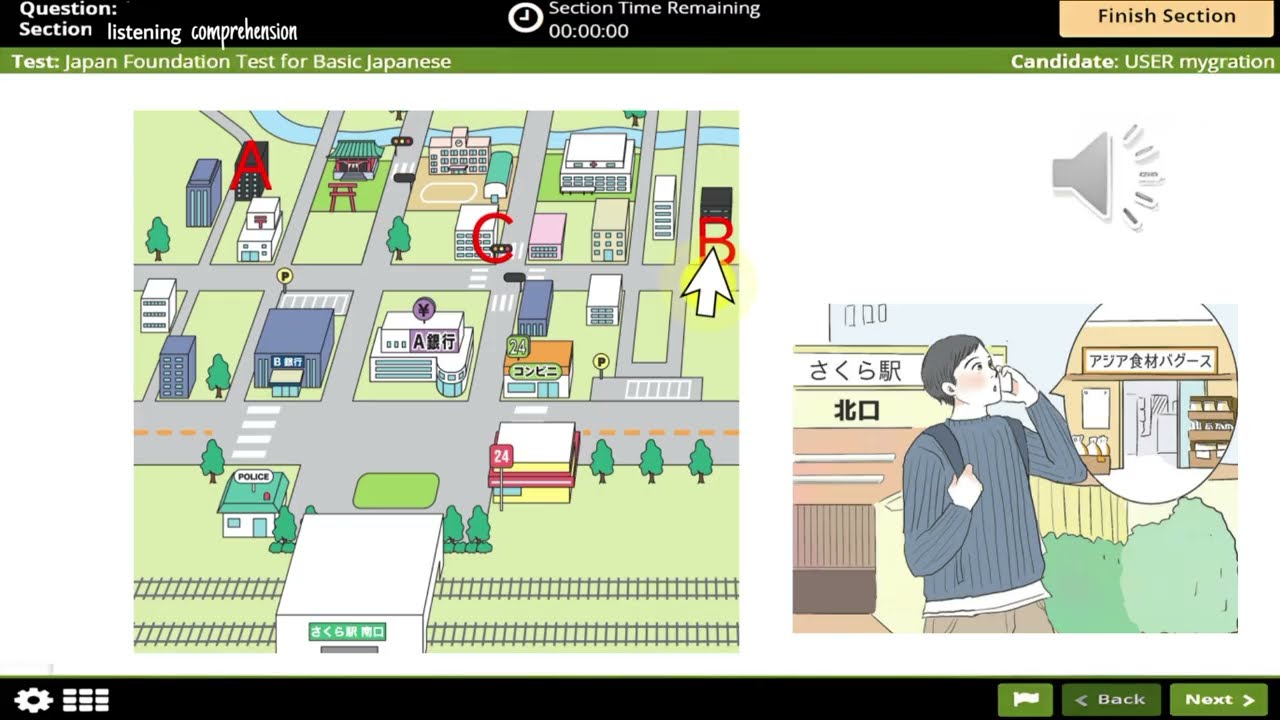The width and height of the screenshot is (1280, 720).
Task: Click the B銀行 blue building
Action: pos(291,350)
